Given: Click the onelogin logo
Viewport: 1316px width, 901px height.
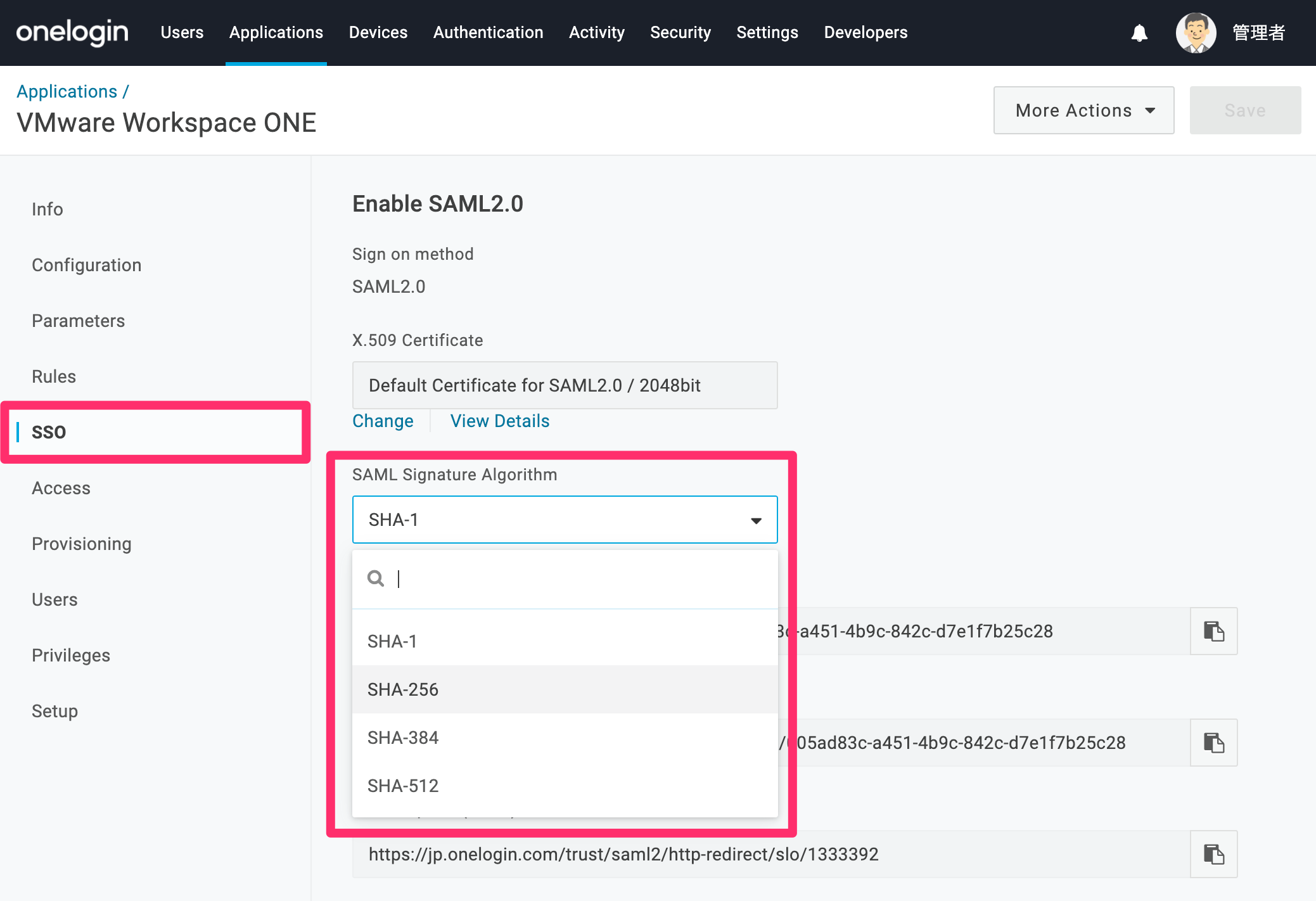Looking at the screenshot, I should [72, 32].
